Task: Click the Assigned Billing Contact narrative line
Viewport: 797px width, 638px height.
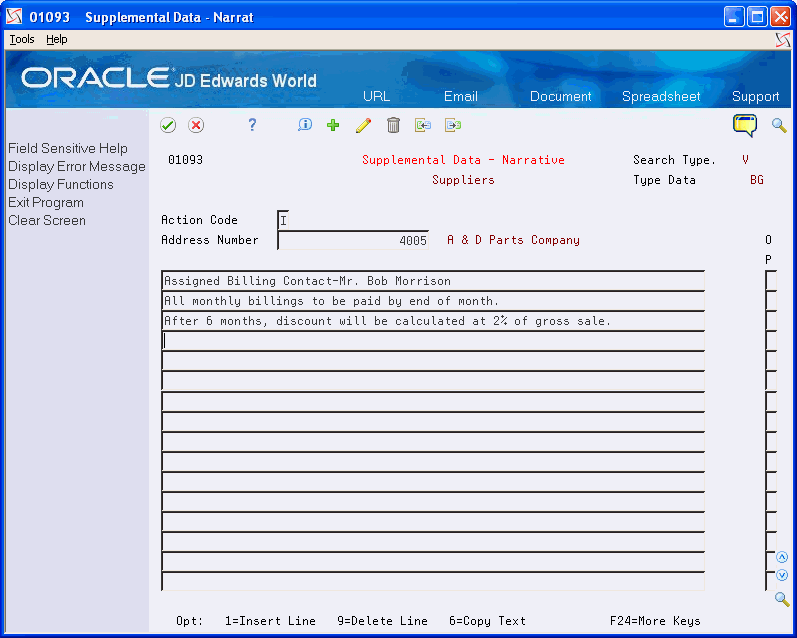Action: [x=433, y=281]
